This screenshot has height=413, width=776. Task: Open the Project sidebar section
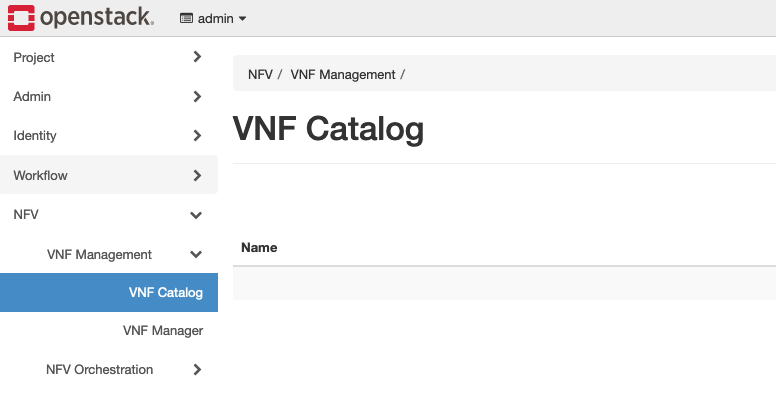34,58
